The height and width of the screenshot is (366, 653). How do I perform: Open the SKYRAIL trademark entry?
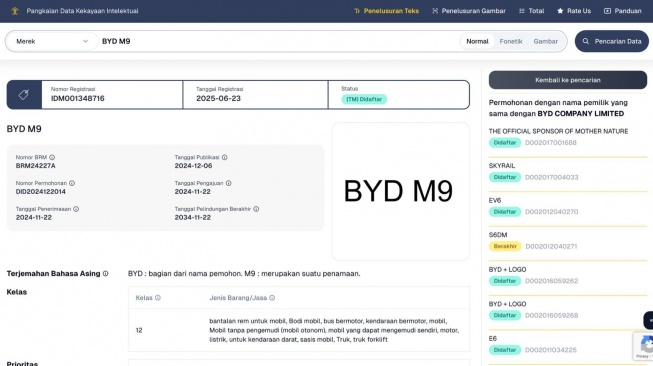click(502, 166)
